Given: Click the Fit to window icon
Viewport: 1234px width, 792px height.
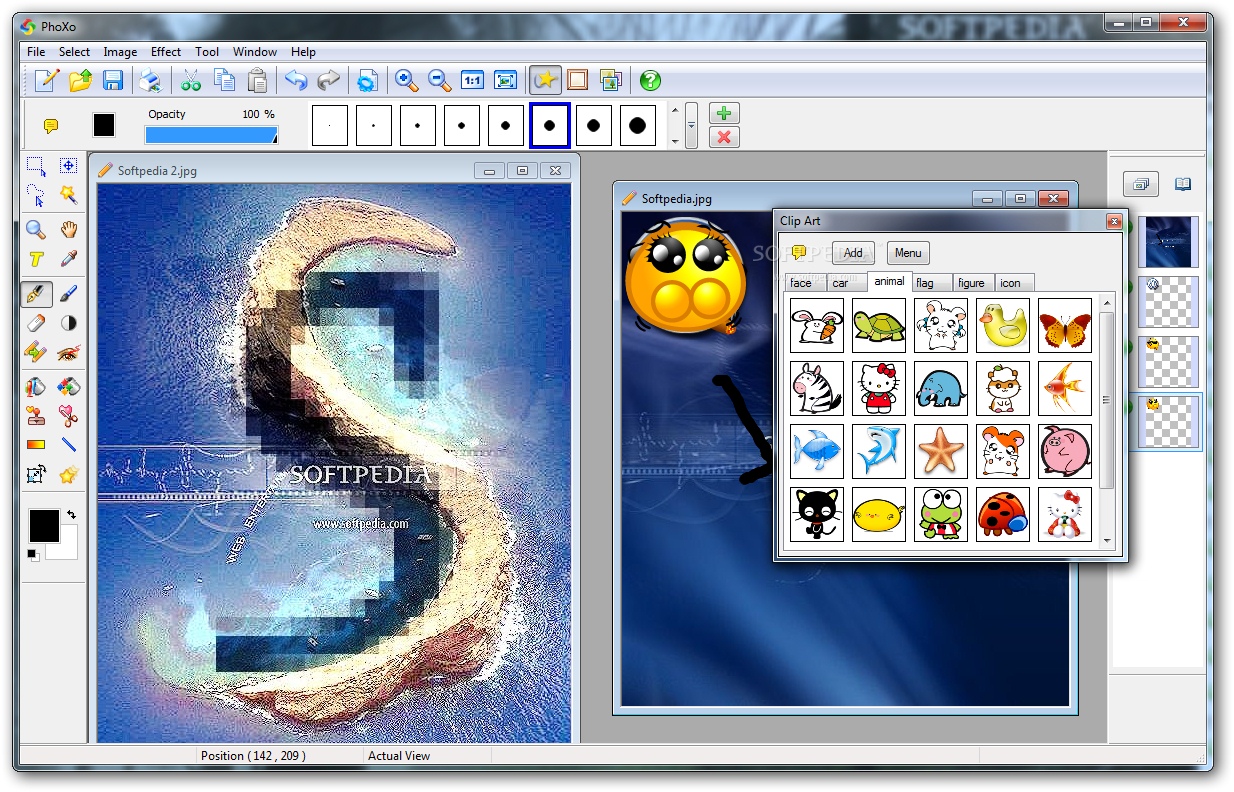Looking at the screenshot, I should click(505, 80).
